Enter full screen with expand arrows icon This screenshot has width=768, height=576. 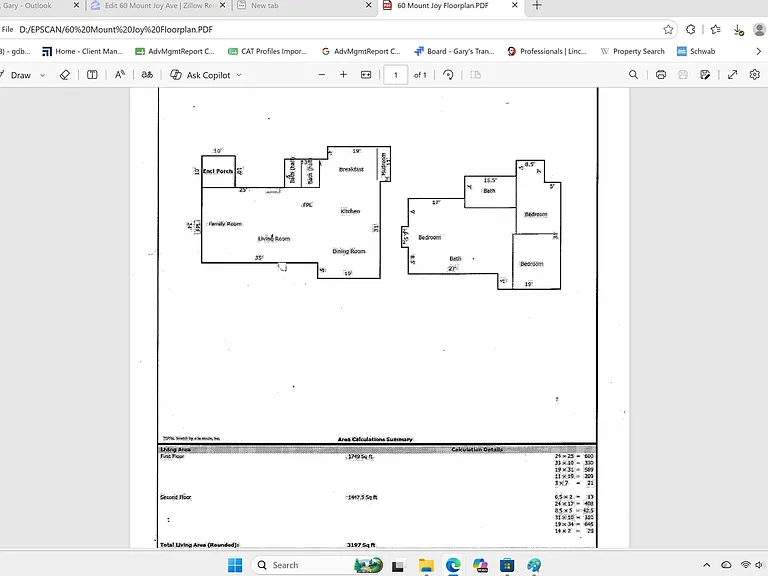732,75
